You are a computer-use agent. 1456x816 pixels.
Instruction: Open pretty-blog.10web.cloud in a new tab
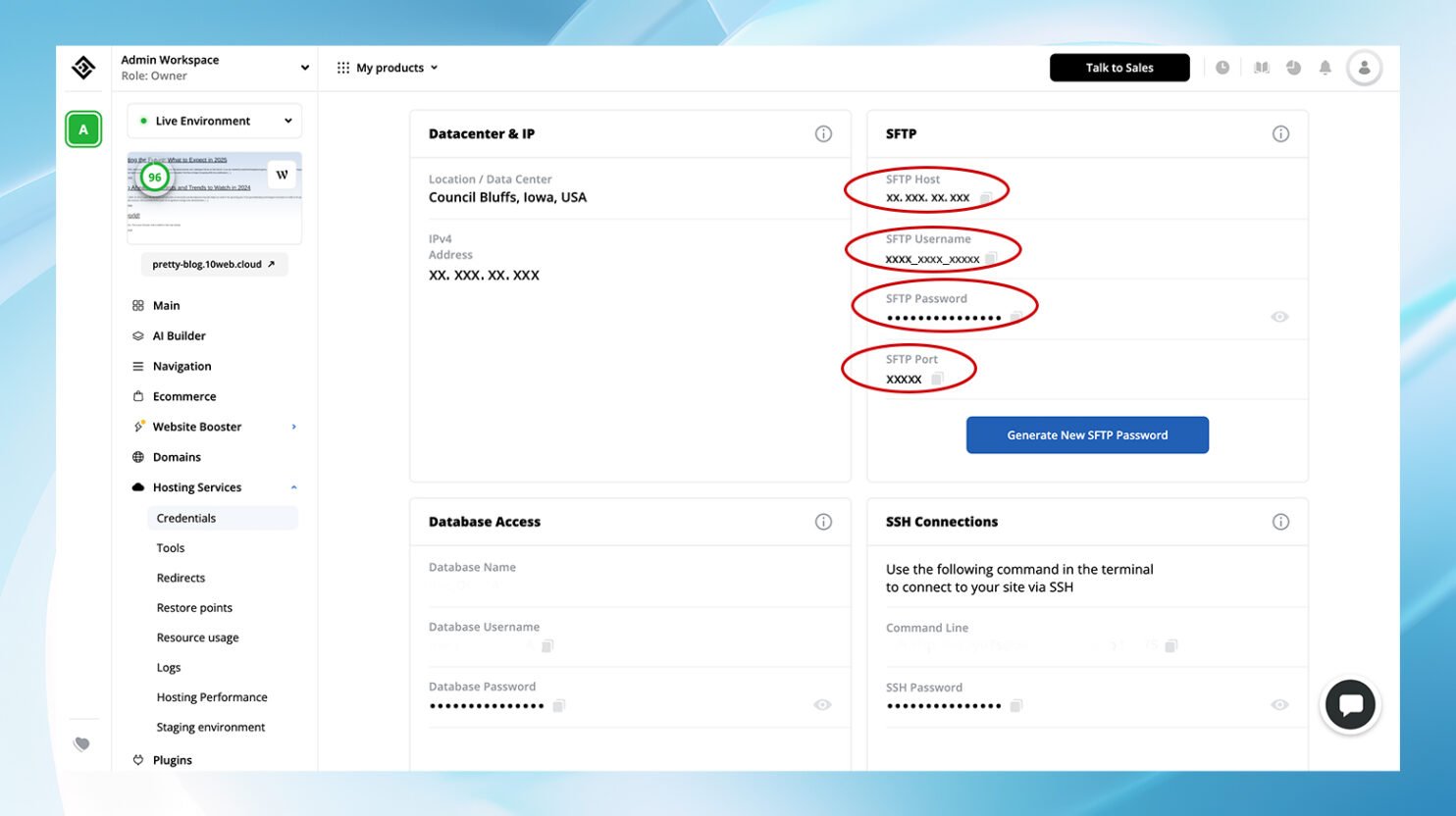(213, 264)
